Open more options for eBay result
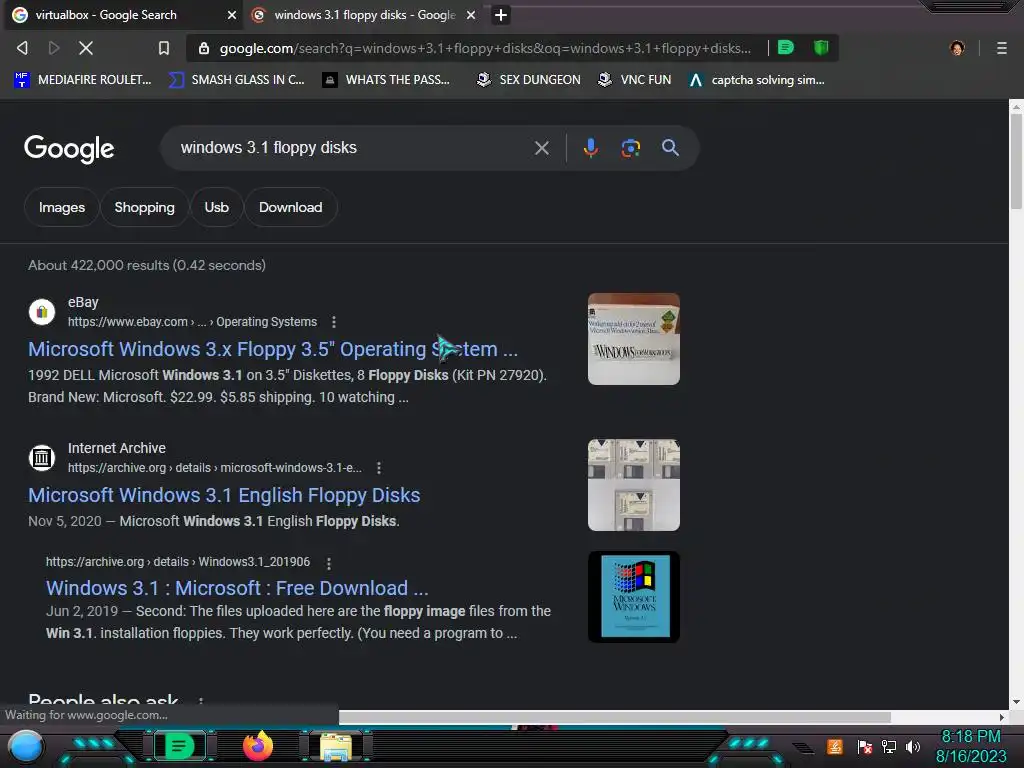The height and width of the screenshot is (768, 1024). tap(334, 322)
